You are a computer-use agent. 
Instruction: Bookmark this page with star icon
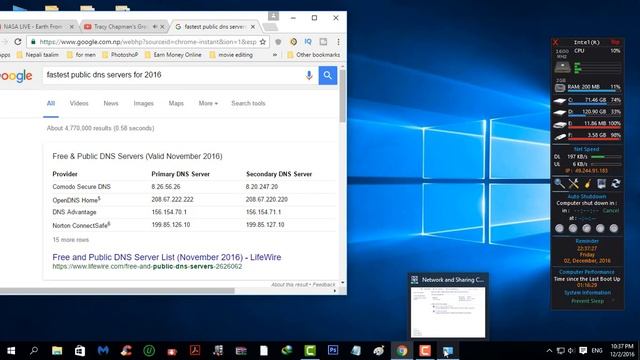point(263,42)
